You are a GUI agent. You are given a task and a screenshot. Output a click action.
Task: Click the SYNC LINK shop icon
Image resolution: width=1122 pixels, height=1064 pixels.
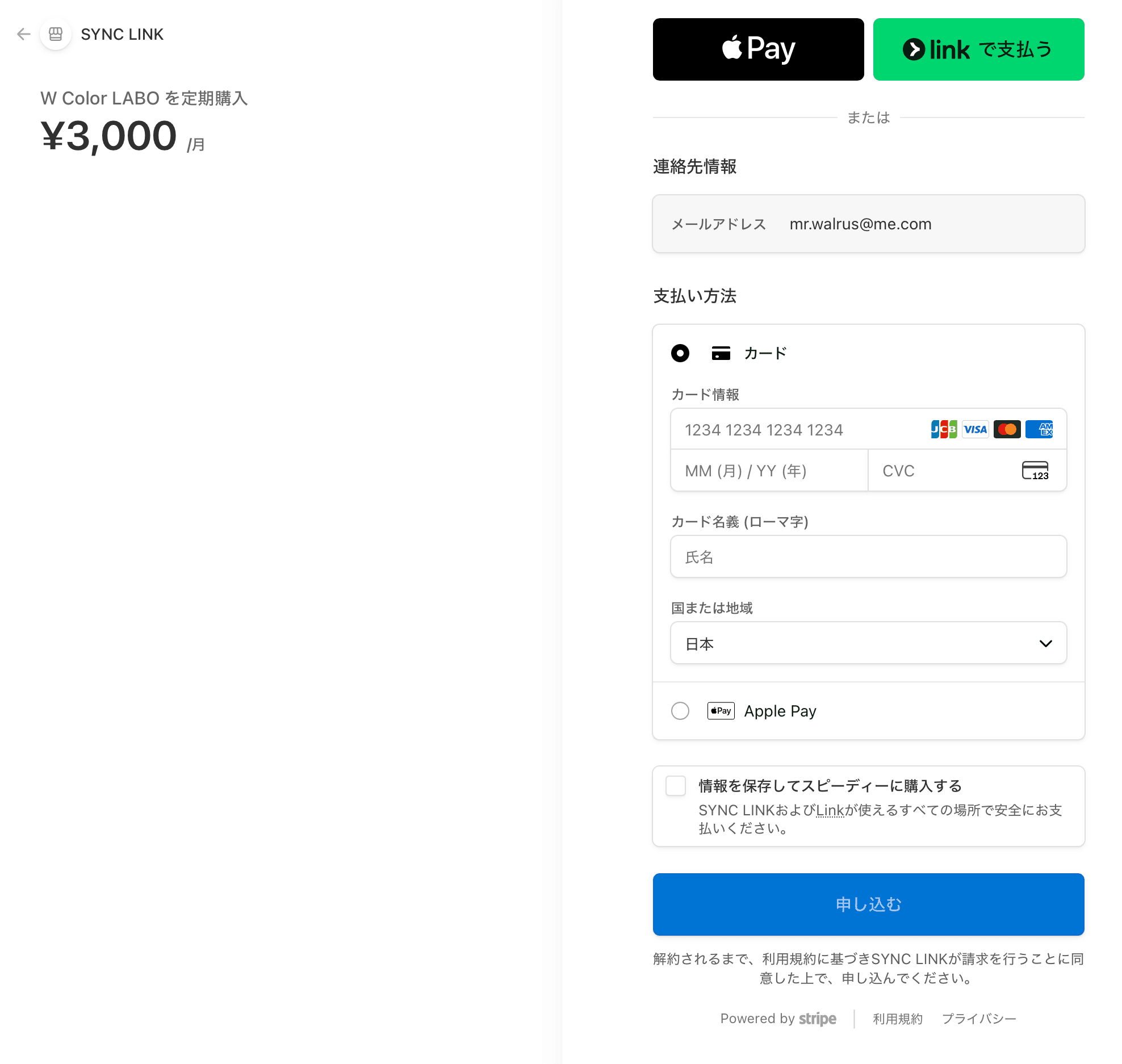coord(55,34)
